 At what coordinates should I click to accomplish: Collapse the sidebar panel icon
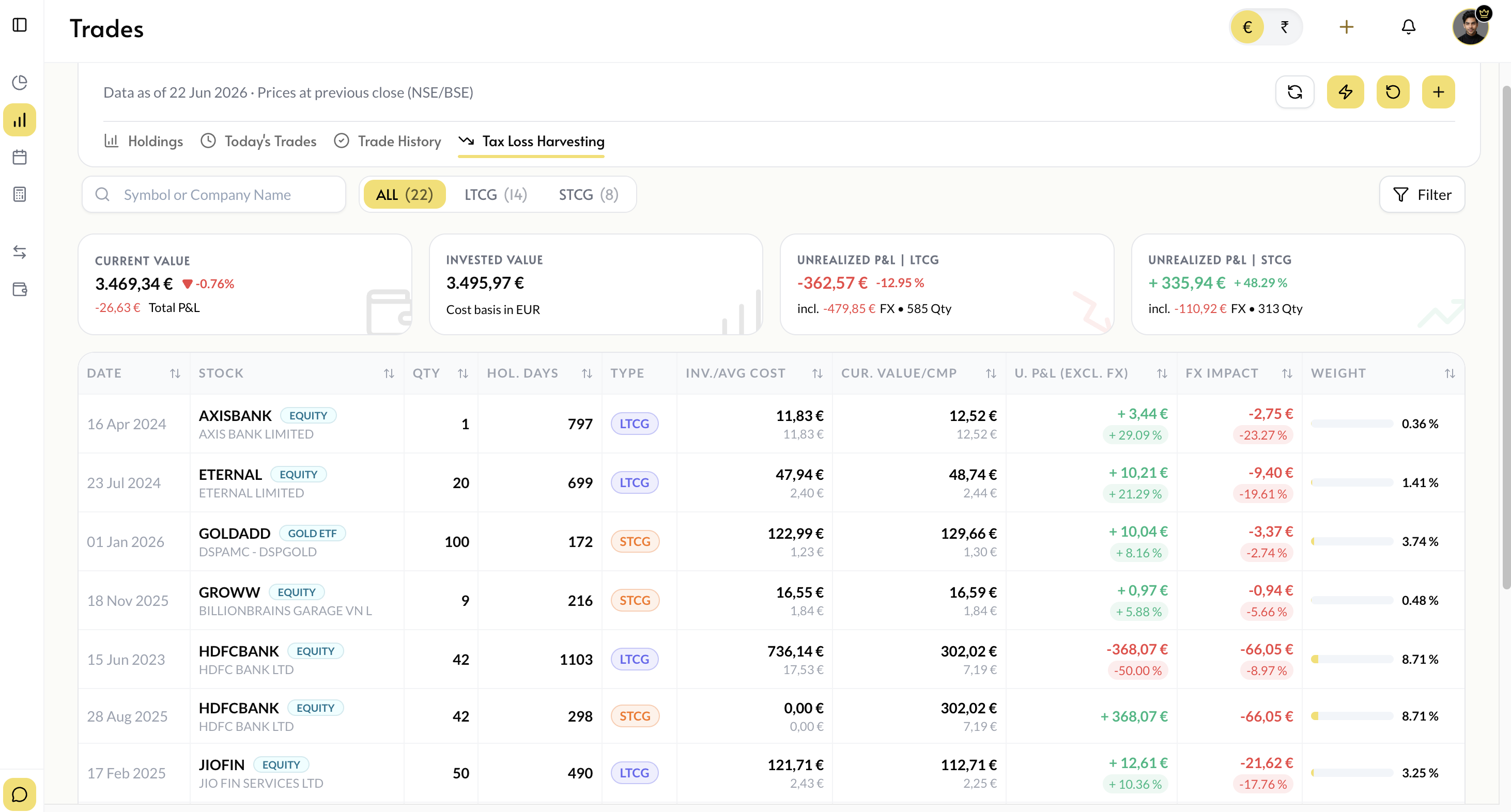point(20,25)
